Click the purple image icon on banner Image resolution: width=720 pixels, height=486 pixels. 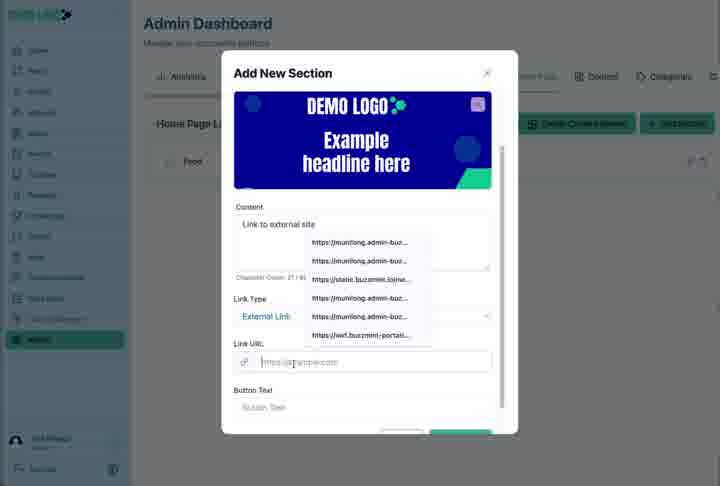click(478, 104)
